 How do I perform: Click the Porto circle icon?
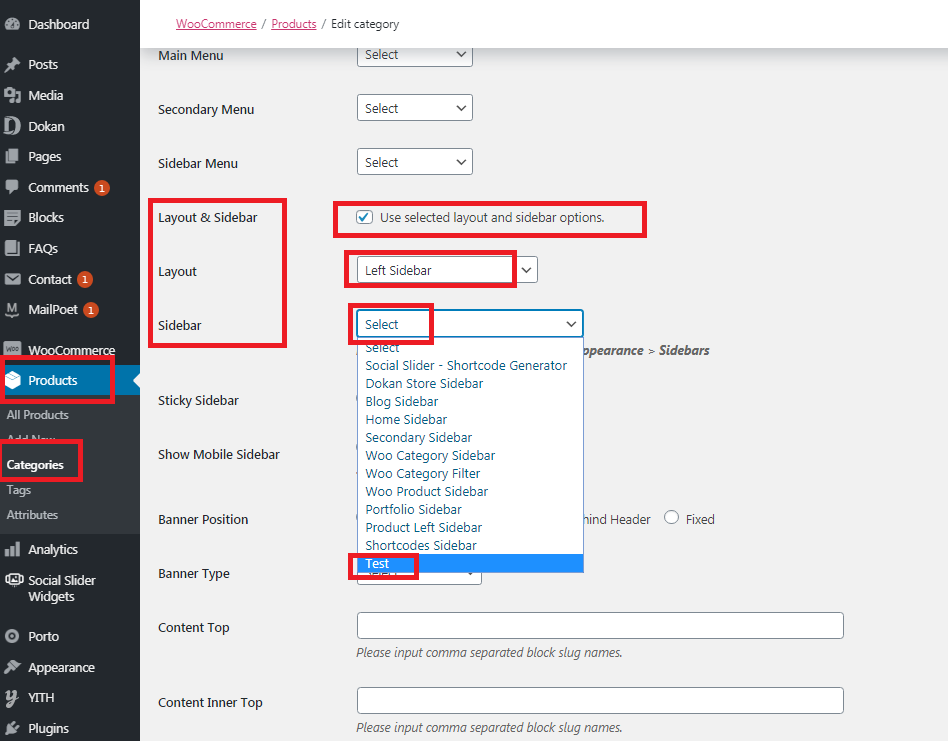[12, 636]
